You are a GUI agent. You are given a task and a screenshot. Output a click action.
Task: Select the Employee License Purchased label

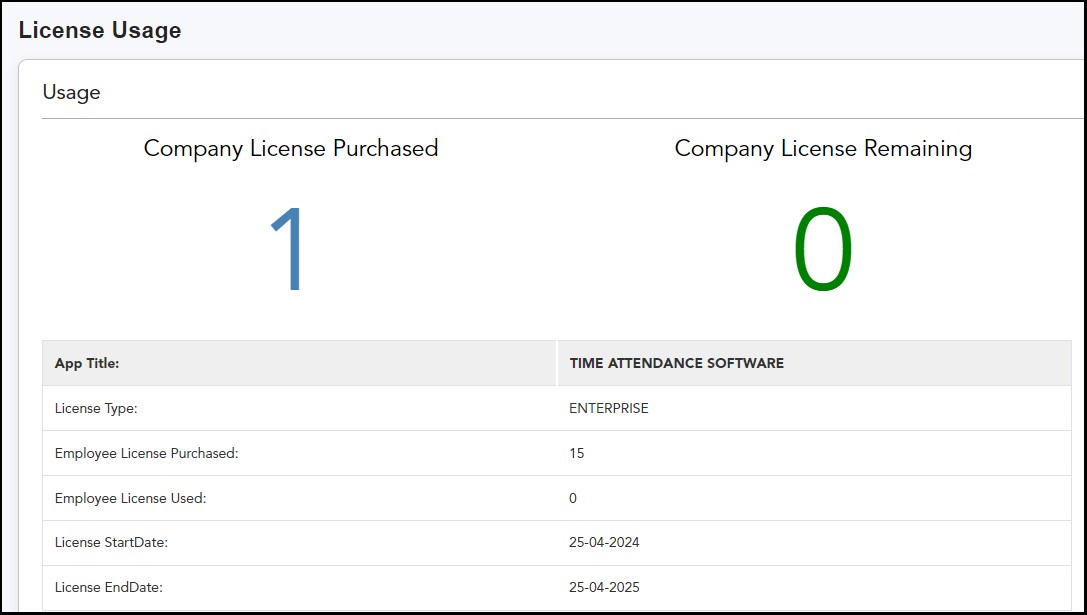(x=146, y=453)
